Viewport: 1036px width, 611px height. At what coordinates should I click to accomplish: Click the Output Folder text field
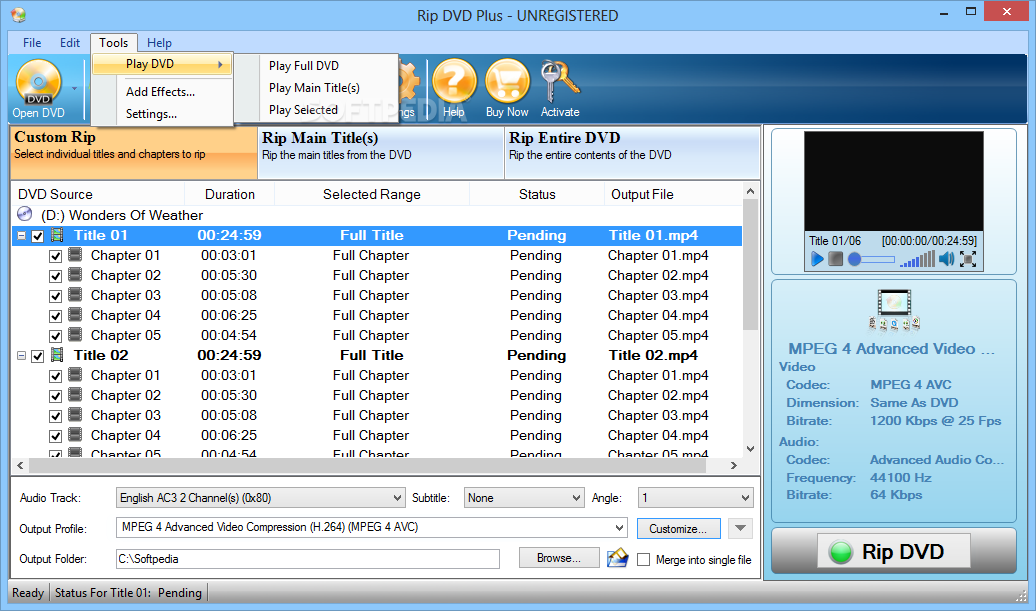(x=308, y=559)
